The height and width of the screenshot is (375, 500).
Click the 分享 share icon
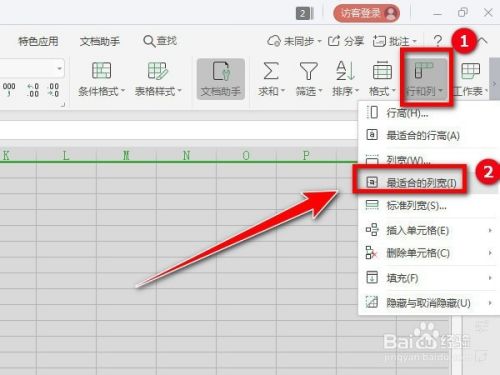pos(334,41)
